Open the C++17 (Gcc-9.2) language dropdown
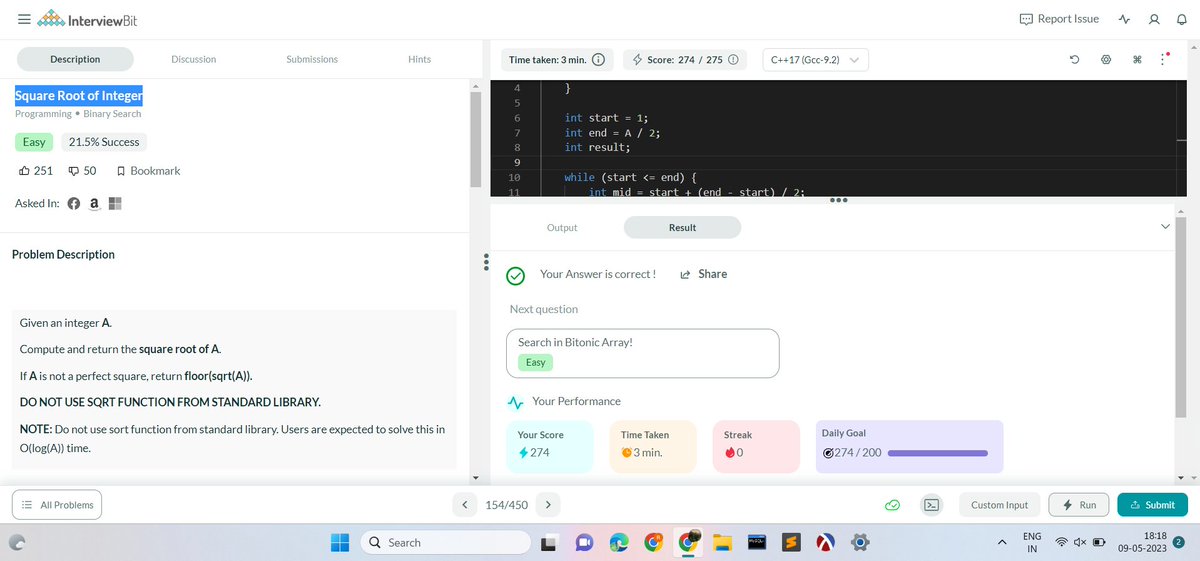1200x561 pixels. point(815,60)
